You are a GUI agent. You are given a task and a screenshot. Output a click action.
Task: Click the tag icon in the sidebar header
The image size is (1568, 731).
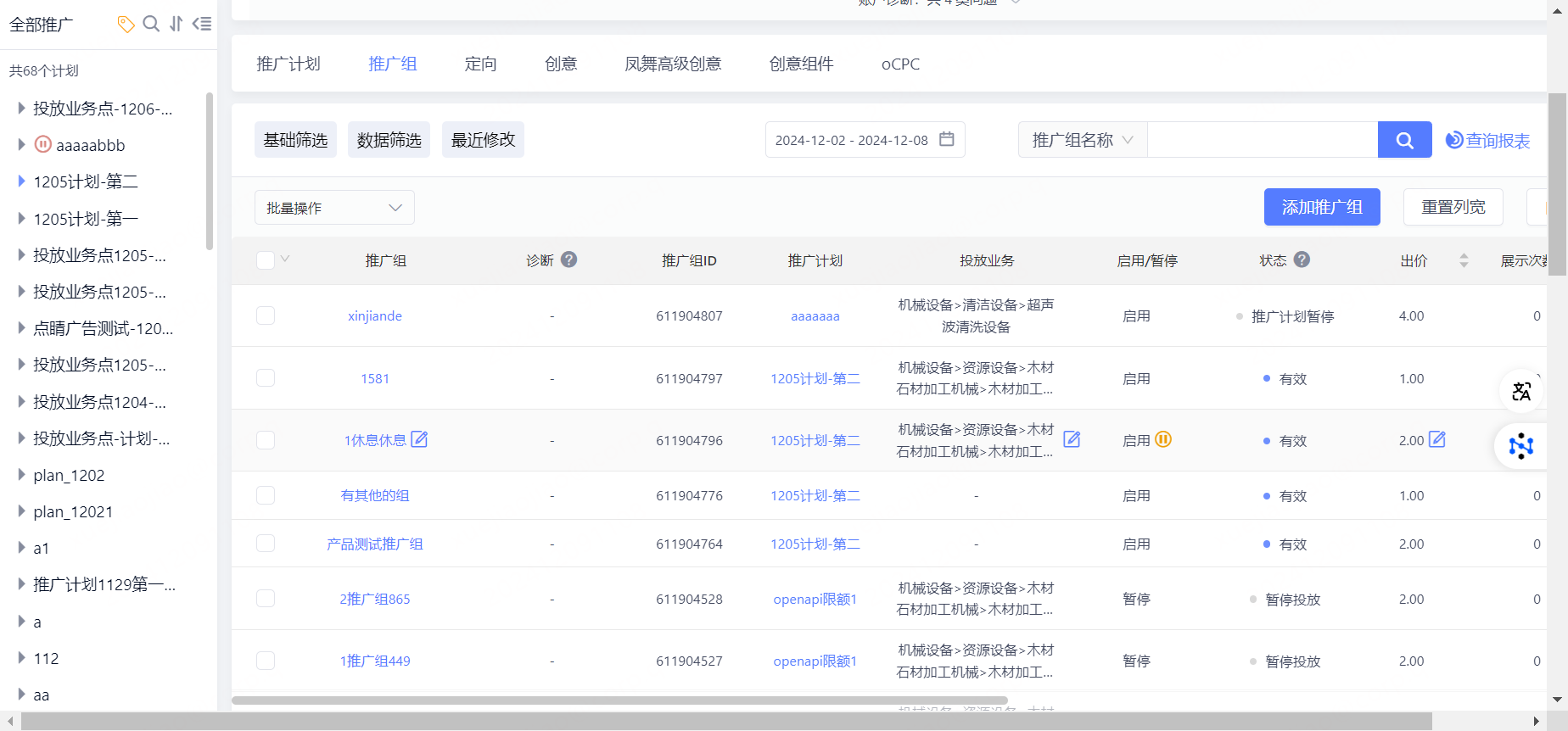click(x=126, y=24)
